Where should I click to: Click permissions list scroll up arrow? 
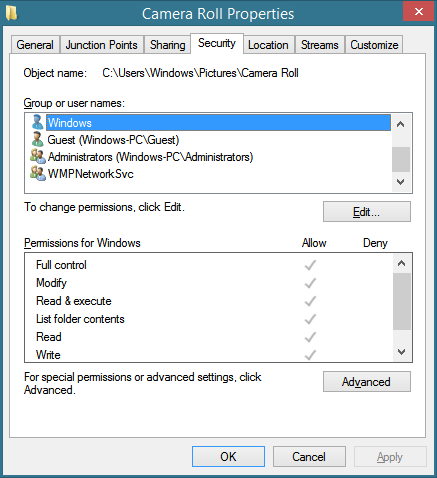coord(402,263)
